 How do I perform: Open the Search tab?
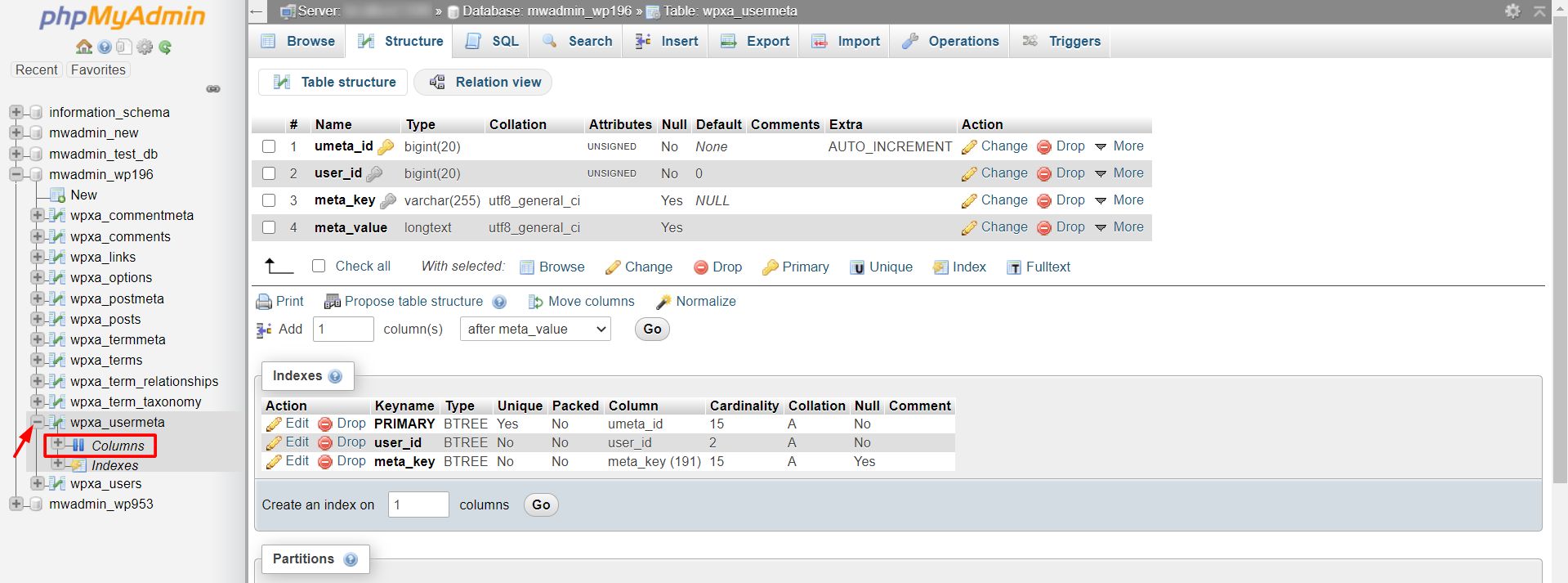point(578,41)
